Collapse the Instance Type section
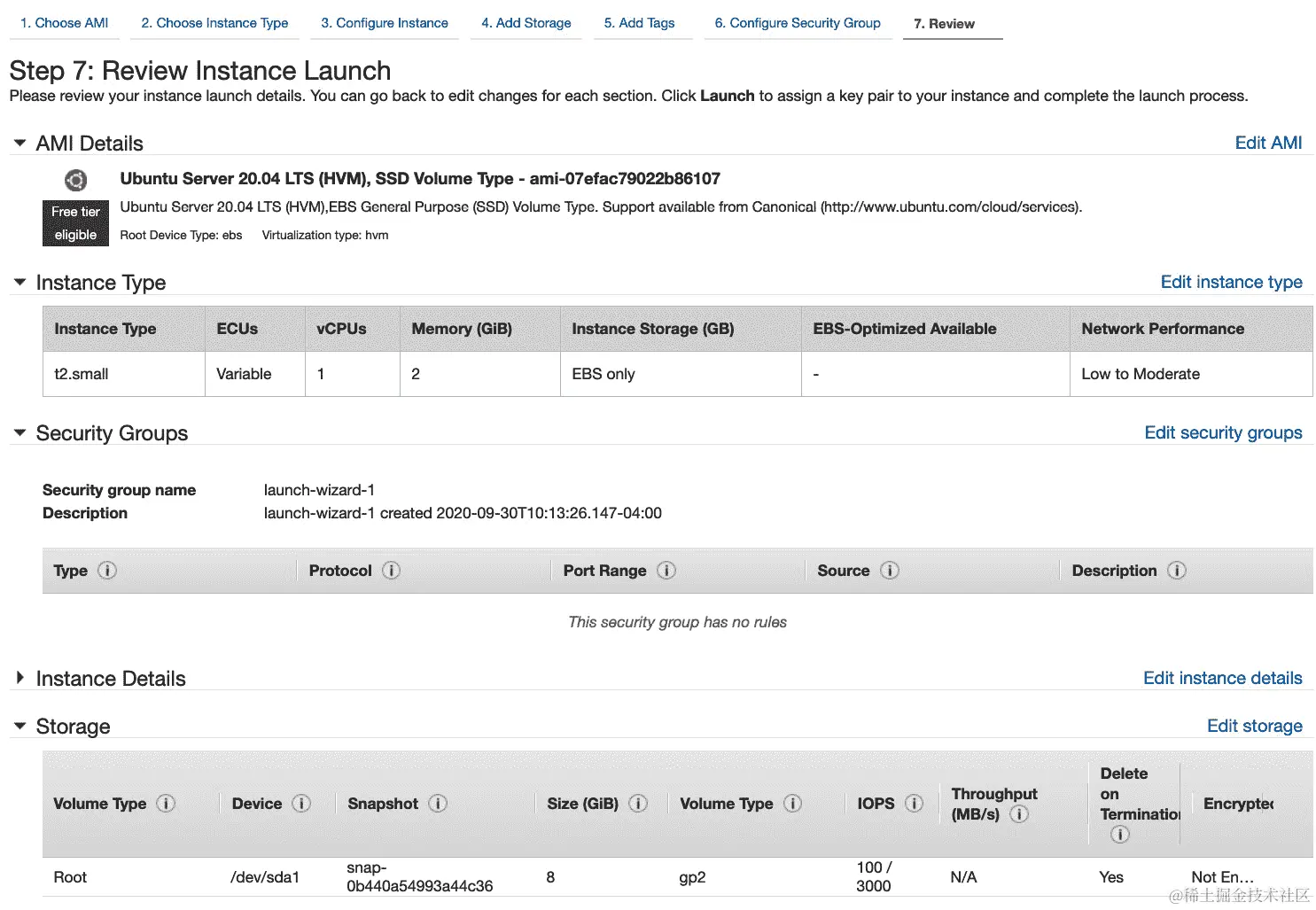Viewport: 1316px width, 910px height. click(x=19, y=282)
